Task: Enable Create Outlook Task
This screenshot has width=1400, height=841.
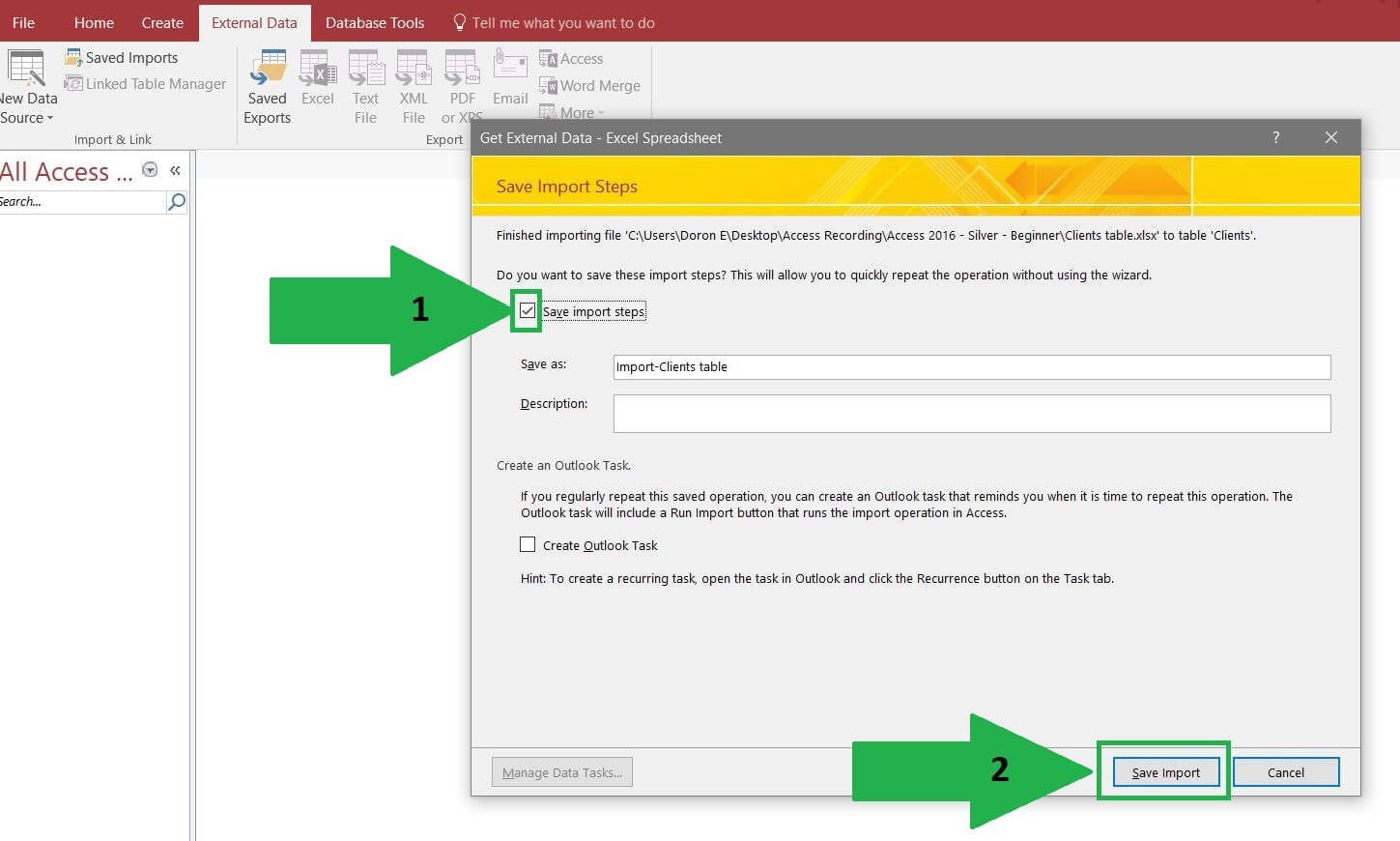Action: 528,544
